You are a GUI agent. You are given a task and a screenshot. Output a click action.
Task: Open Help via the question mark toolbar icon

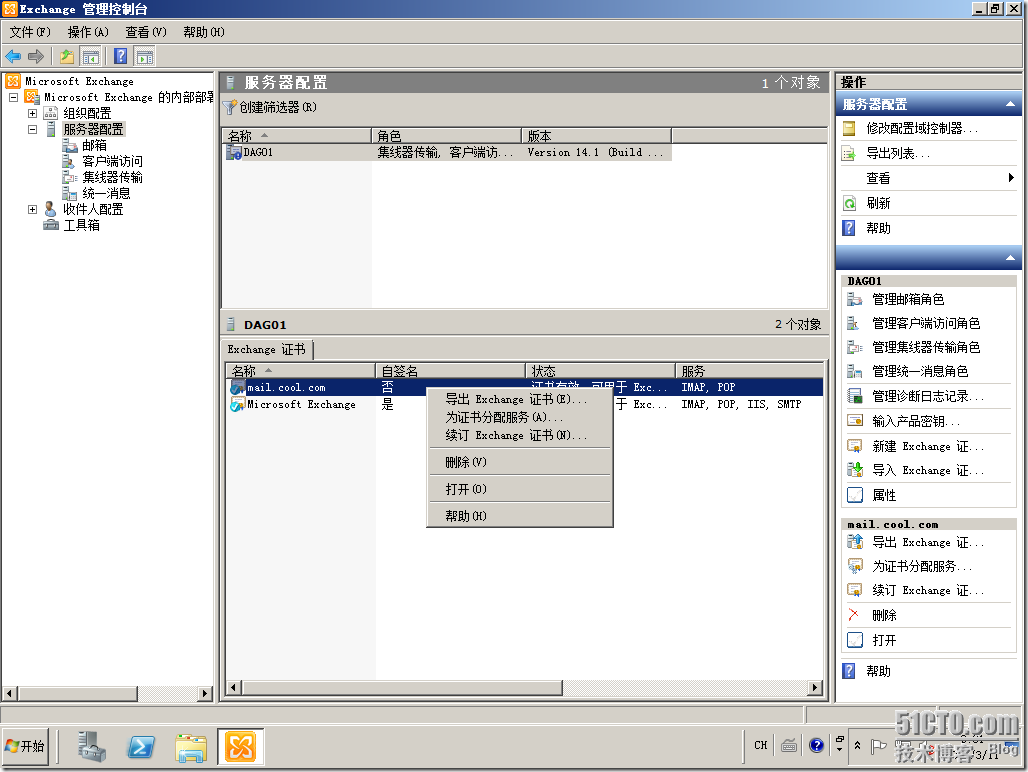coord(119,56)
